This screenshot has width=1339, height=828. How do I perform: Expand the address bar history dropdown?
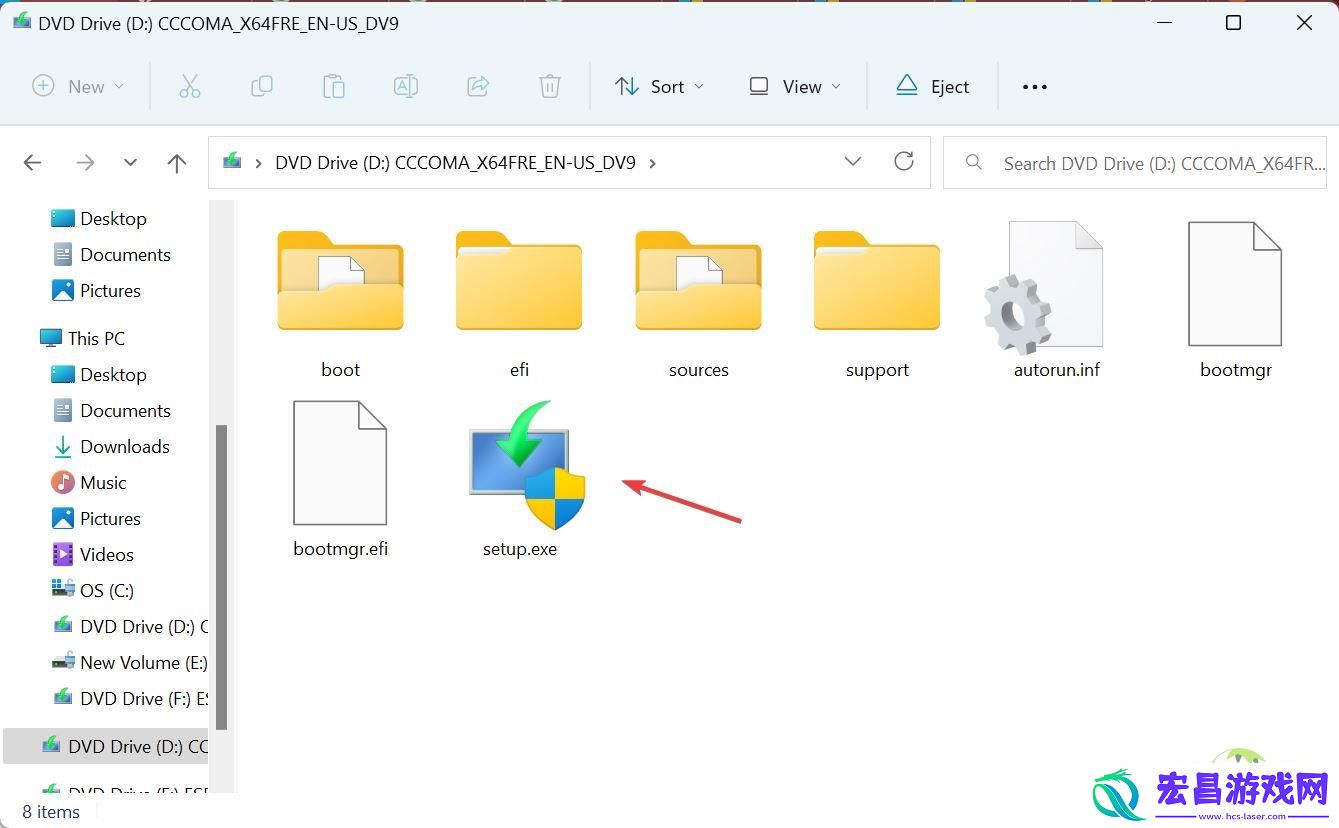(x=853, y=162)
